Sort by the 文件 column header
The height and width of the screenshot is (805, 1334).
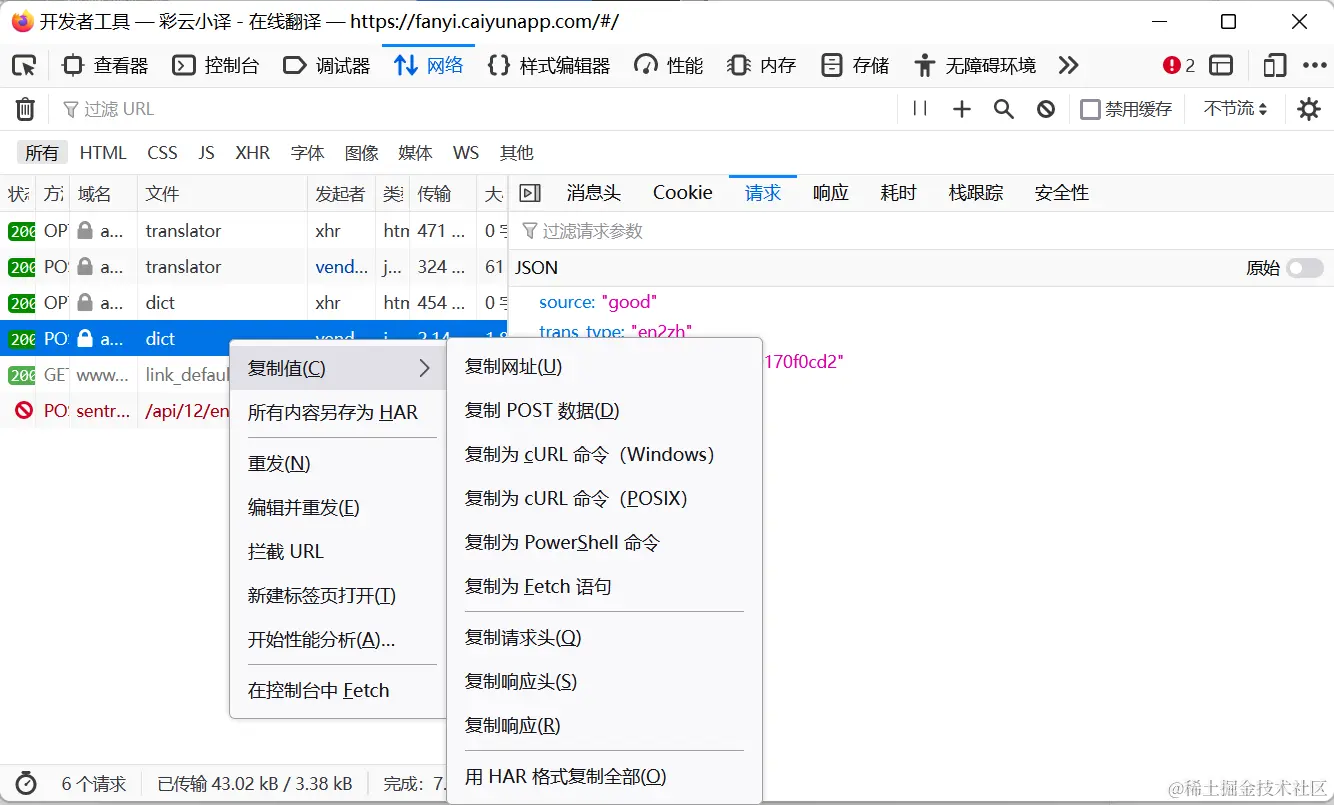coord(222,194)
